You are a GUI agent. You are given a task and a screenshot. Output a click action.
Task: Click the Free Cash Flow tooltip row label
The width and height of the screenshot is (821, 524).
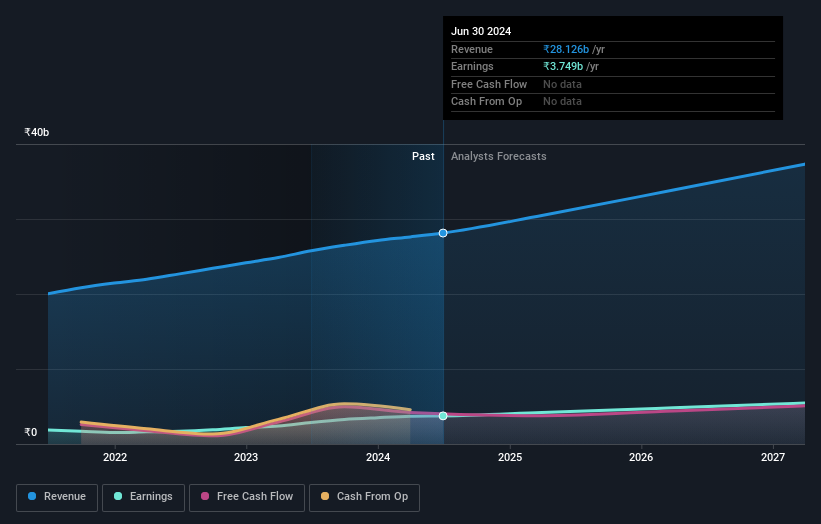pyautogui.click(x=489, y=84)
